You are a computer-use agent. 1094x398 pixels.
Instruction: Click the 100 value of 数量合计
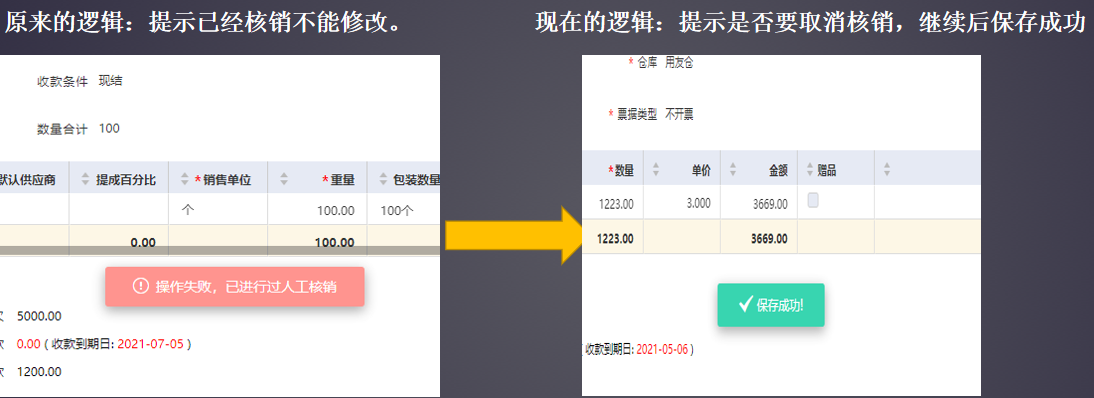(109, 128)
